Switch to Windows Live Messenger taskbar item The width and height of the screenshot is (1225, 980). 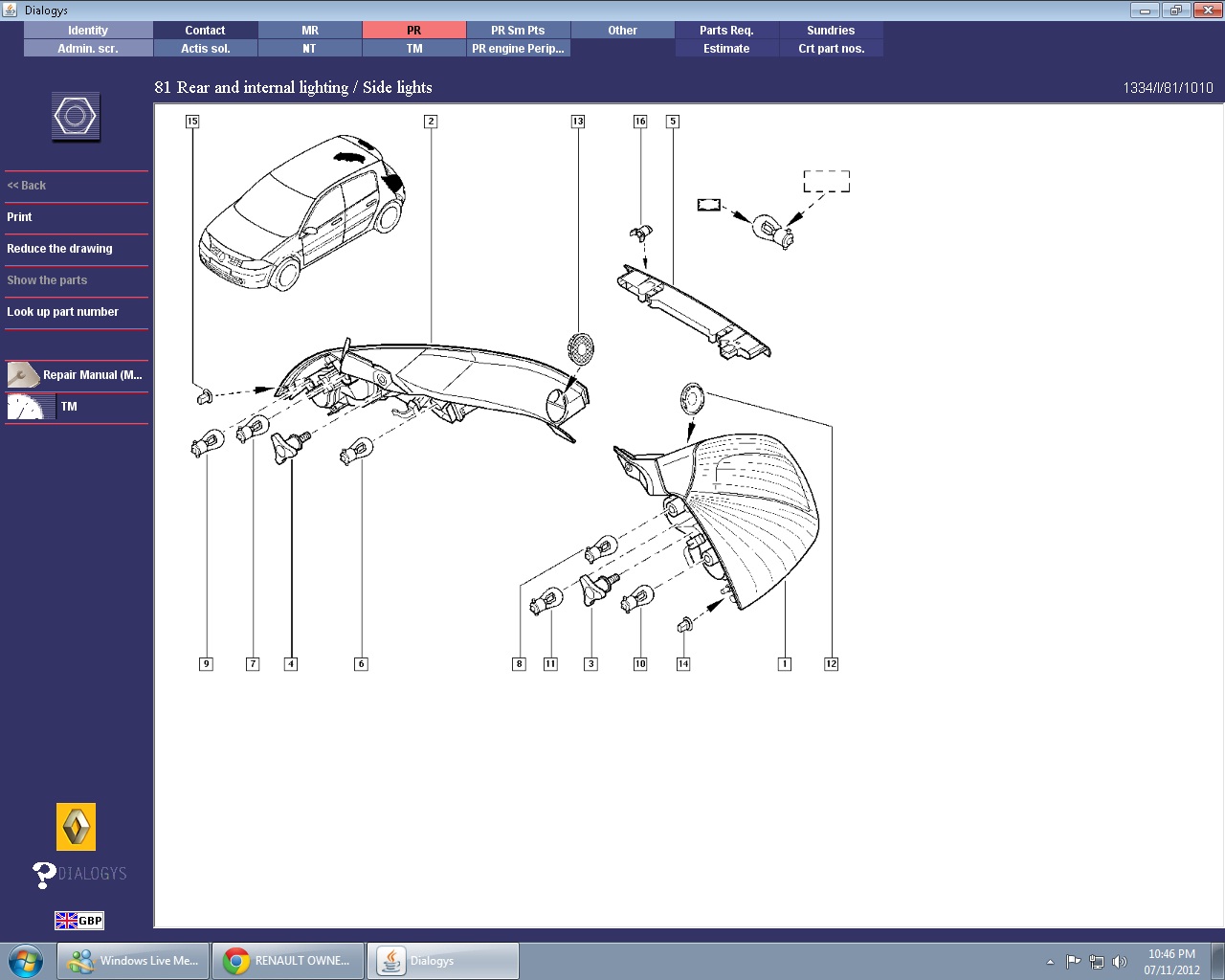coord(131,961)
